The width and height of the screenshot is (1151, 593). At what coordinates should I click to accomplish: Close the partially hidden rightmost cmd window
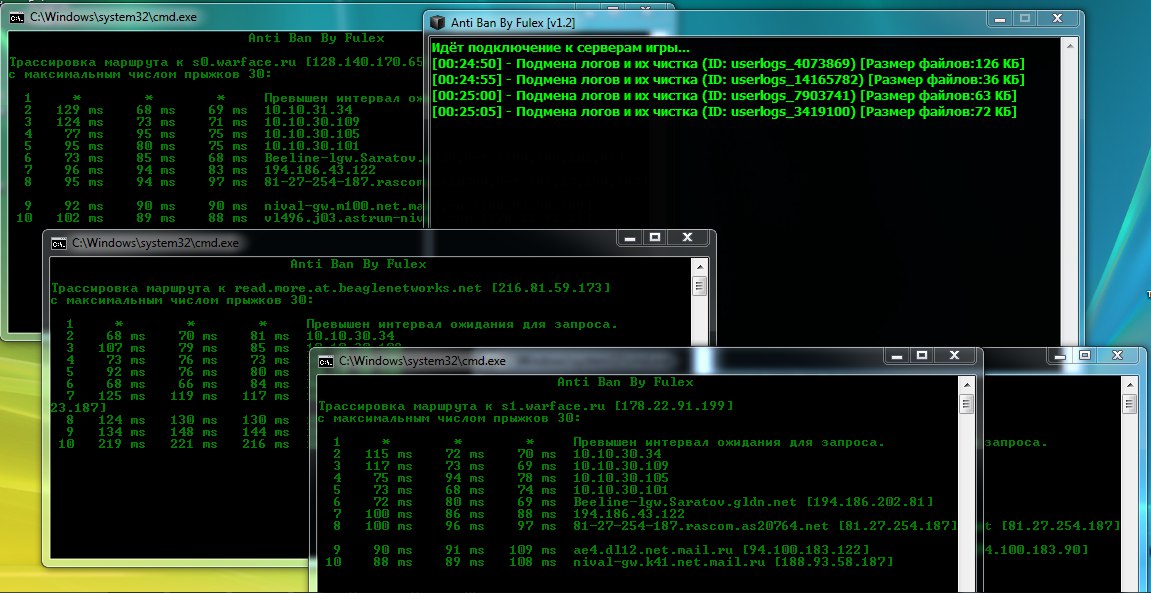[1119, 355]
